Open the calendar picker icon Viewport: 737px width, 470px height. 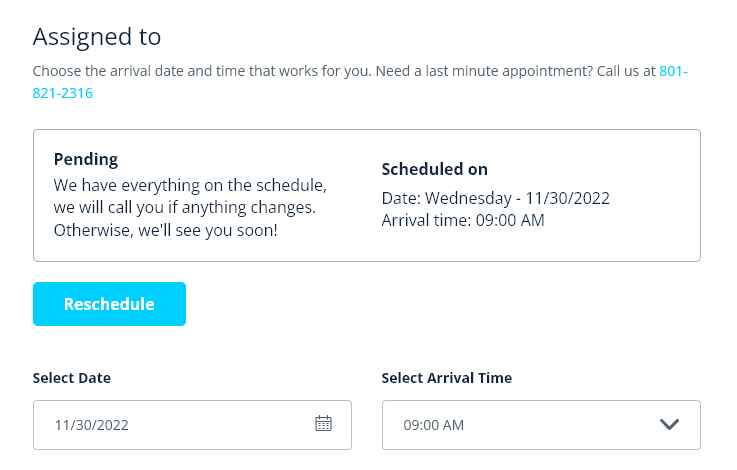pos(323,424)
